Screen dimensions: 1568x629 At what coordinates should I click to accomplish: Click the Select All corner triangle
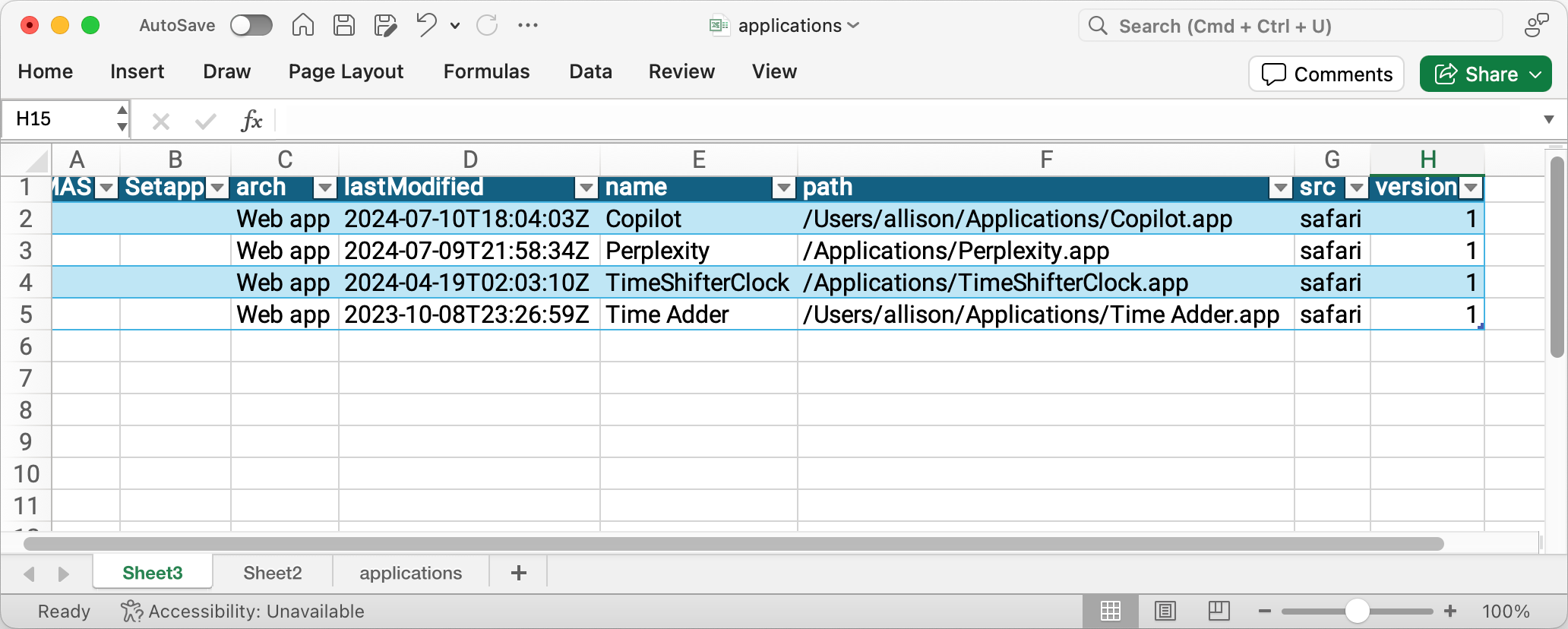[x=36, y=160]
